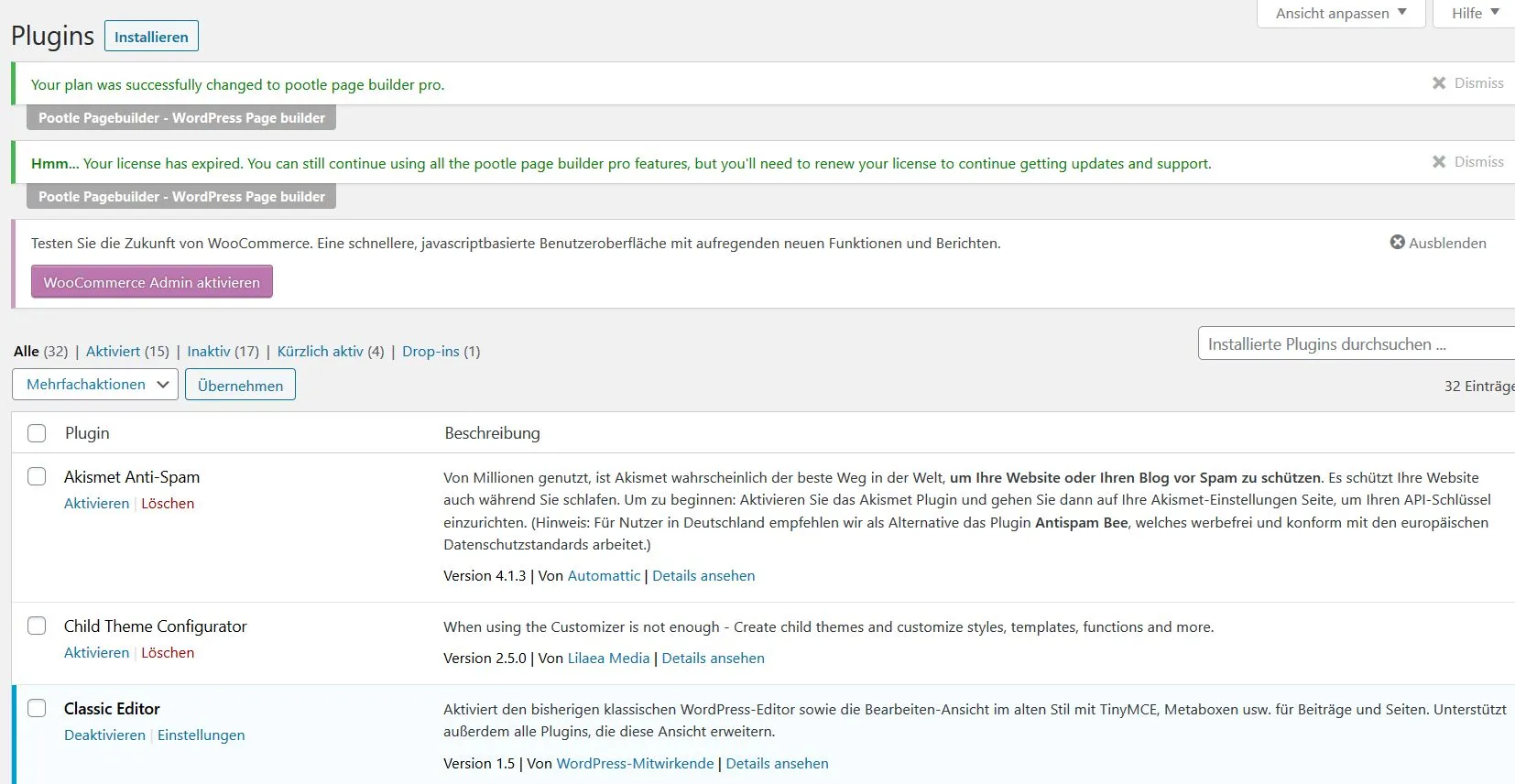Delete the Akismet Anti-Spam plugin

(x=168, y=504)
